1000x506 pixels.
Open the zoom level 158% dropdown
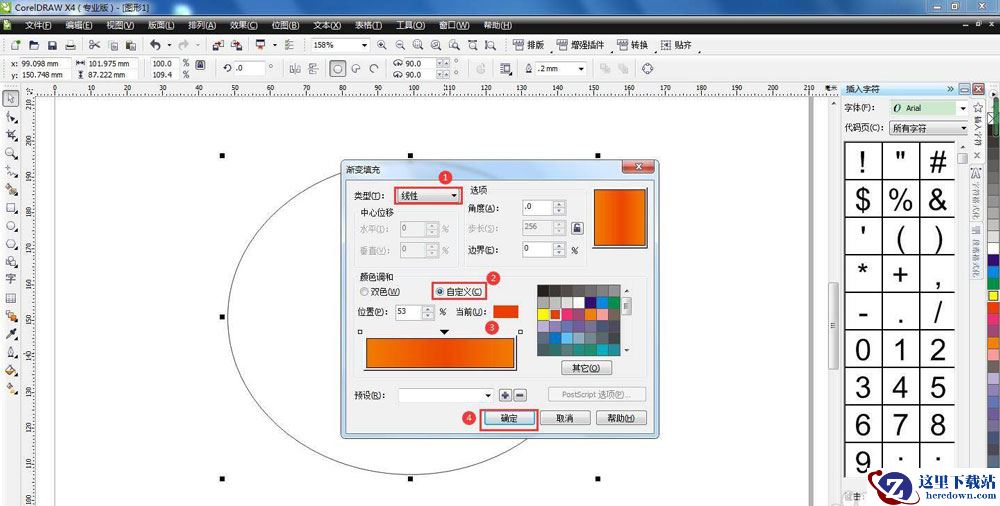tap(364, 45)
